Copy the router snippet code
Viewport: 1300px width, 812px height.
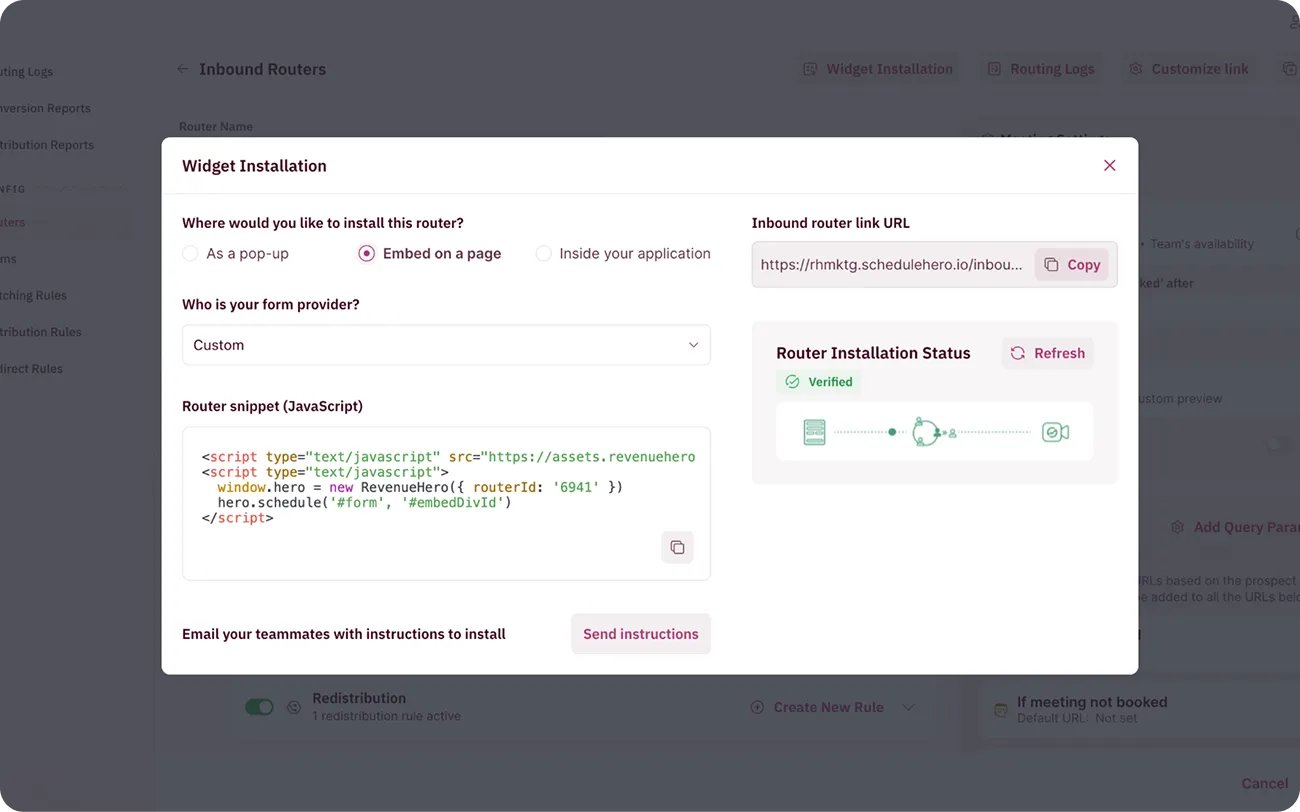click(677, 547)
